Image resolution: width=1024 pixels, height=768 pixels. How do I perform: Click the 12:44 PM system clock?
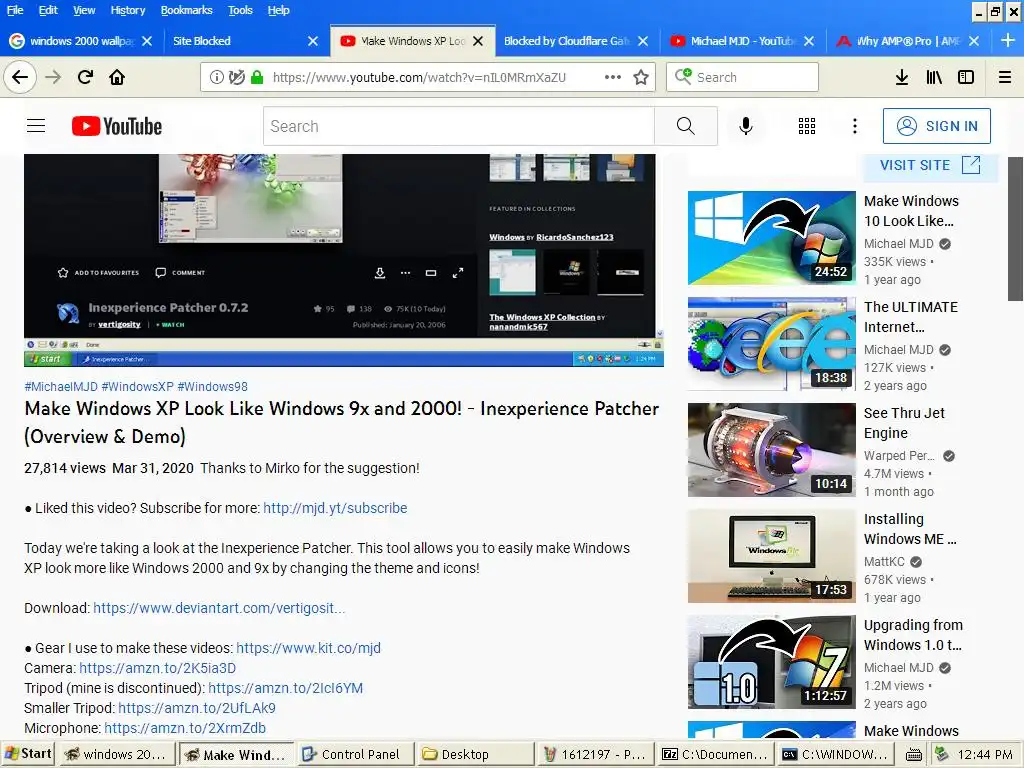point(985,755)
